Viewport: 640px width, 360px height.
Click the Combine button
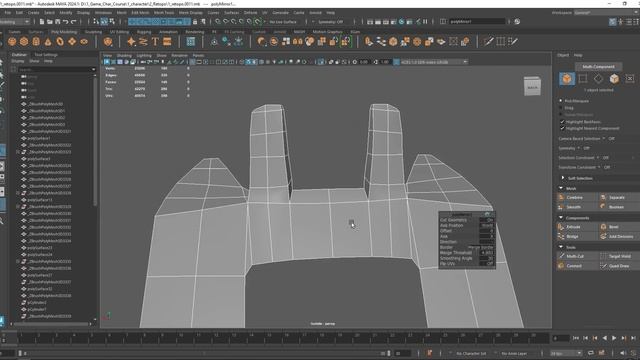click(577, 198)
